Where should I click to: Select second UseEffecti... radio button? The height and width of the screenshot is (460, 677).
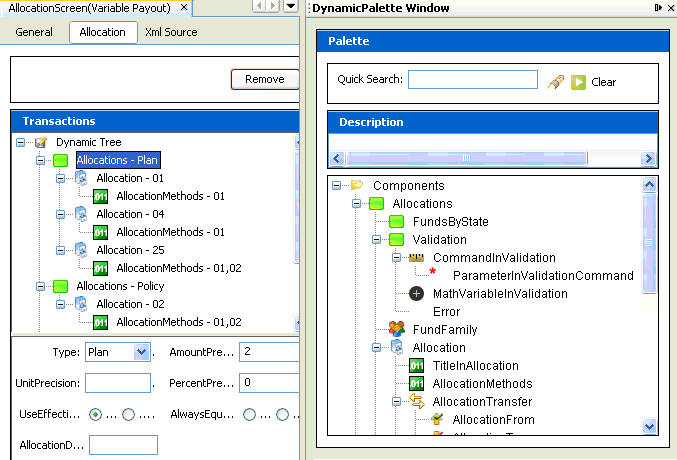pos(128,415)
